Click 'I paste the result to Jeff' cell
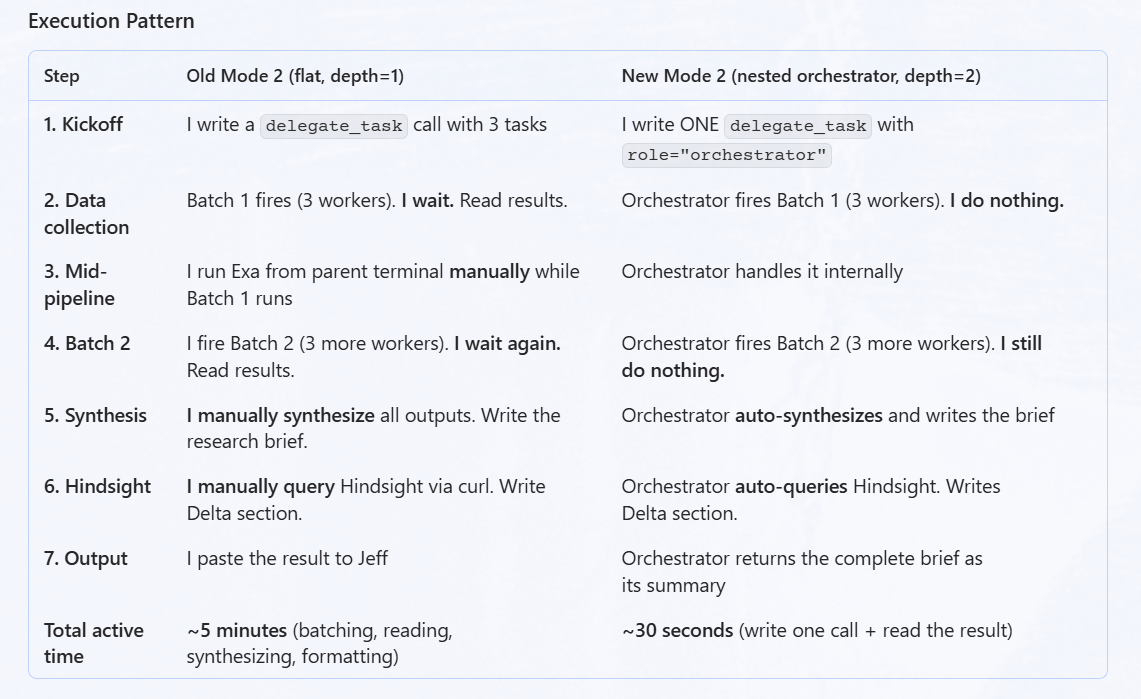 [287, 559]
